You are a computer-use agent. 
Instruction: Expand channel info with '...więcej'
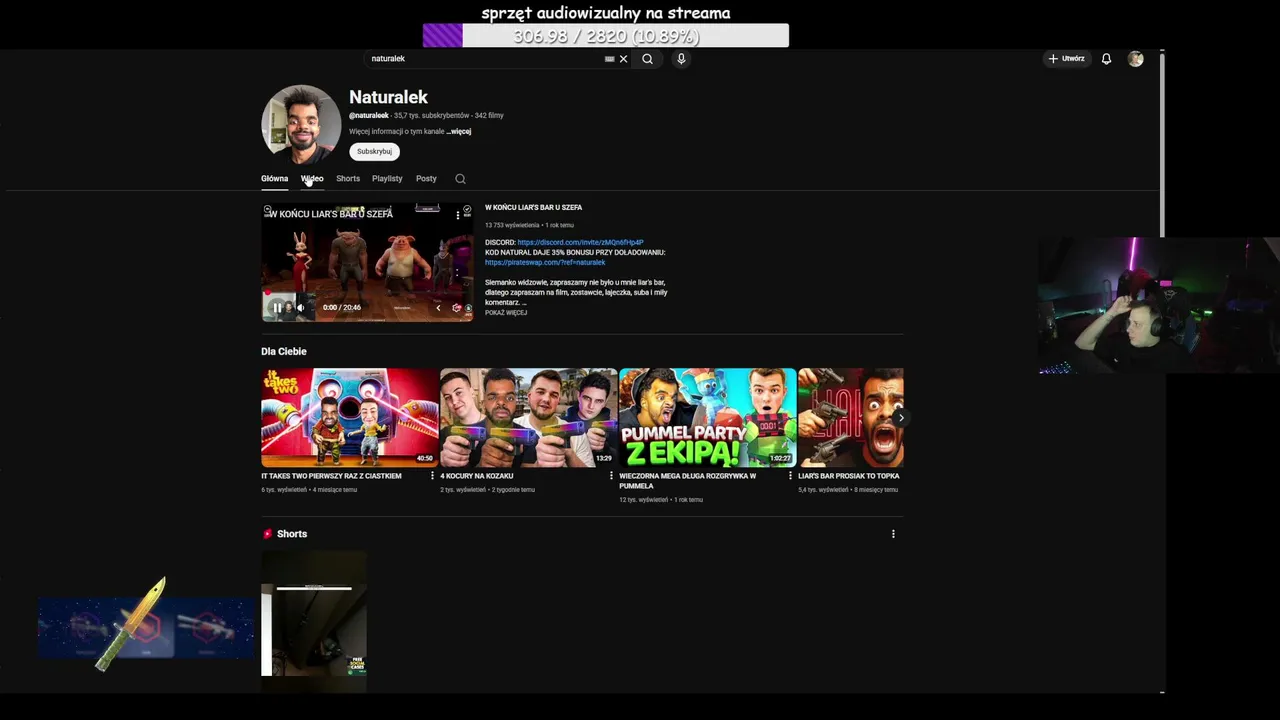(x=459, y=131)
